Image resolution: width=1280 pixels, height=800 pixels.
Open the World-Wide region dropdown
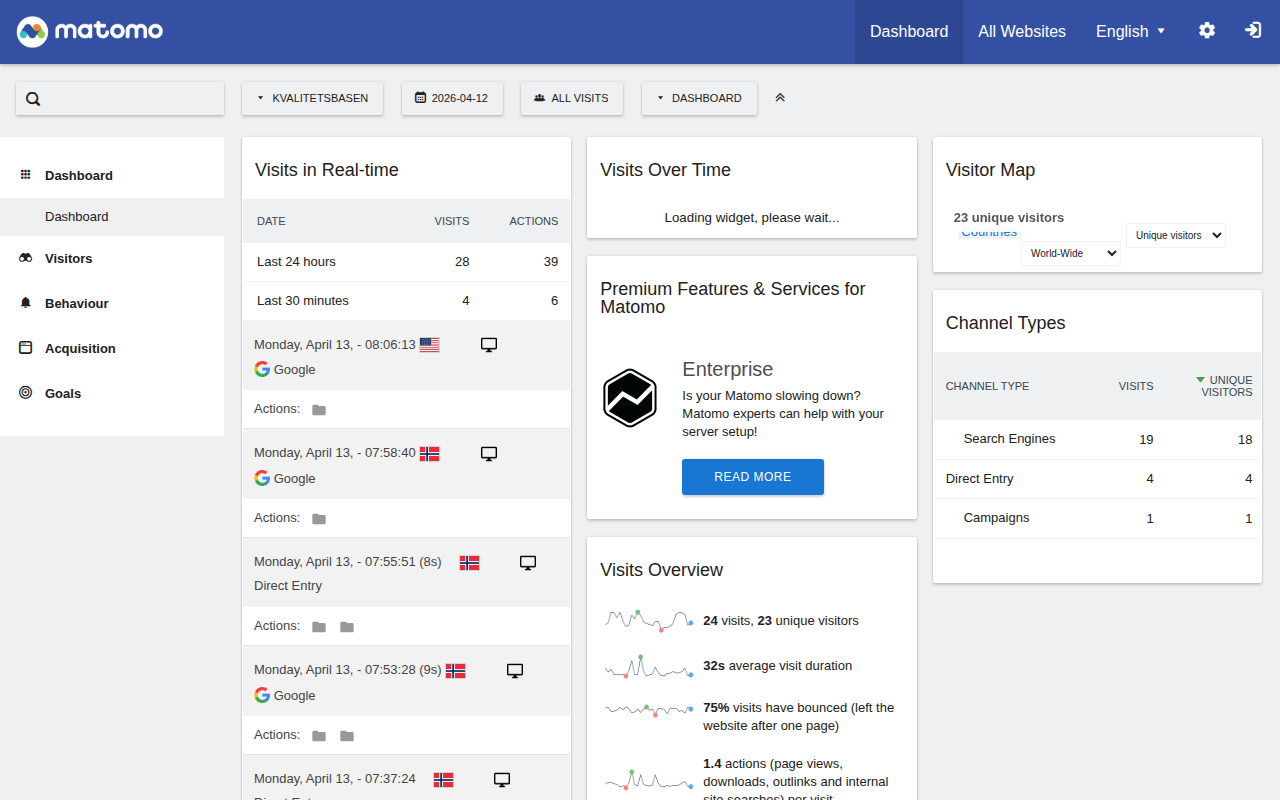[x=1070, y=254]
